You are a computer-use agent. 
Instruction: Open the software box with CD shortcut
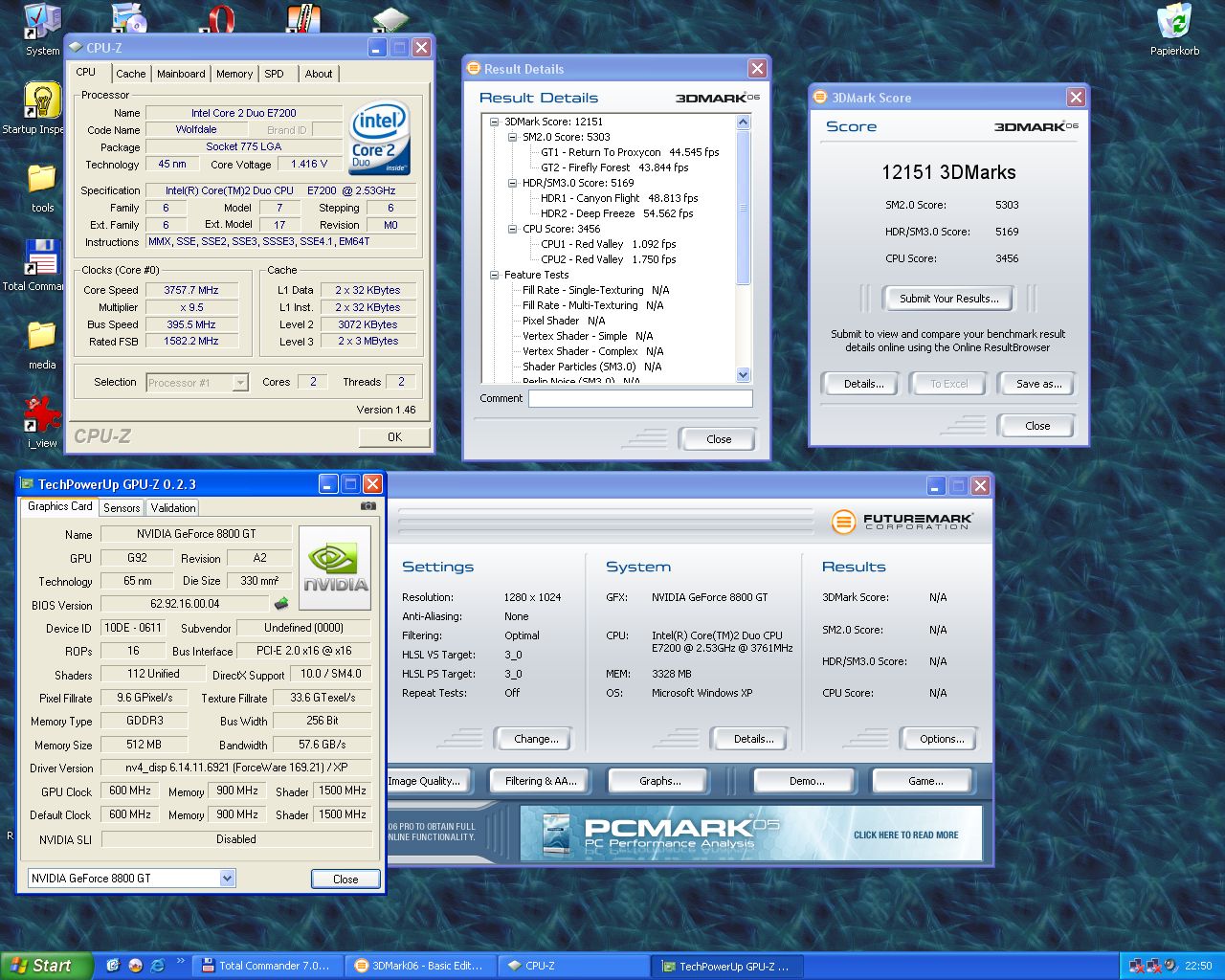pos(129,18)
